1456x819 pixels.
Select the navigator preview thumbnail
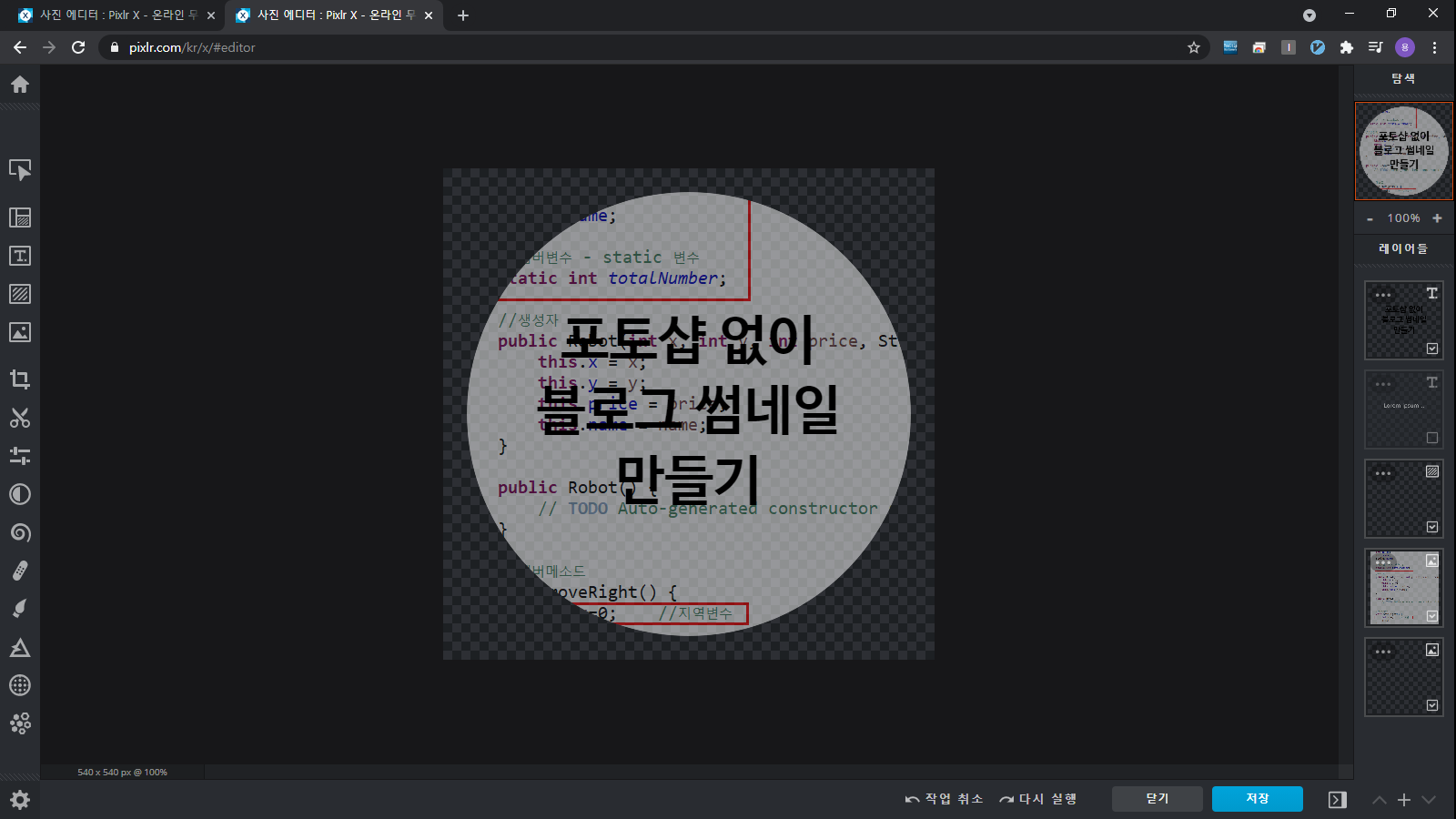click(1404, 151)
